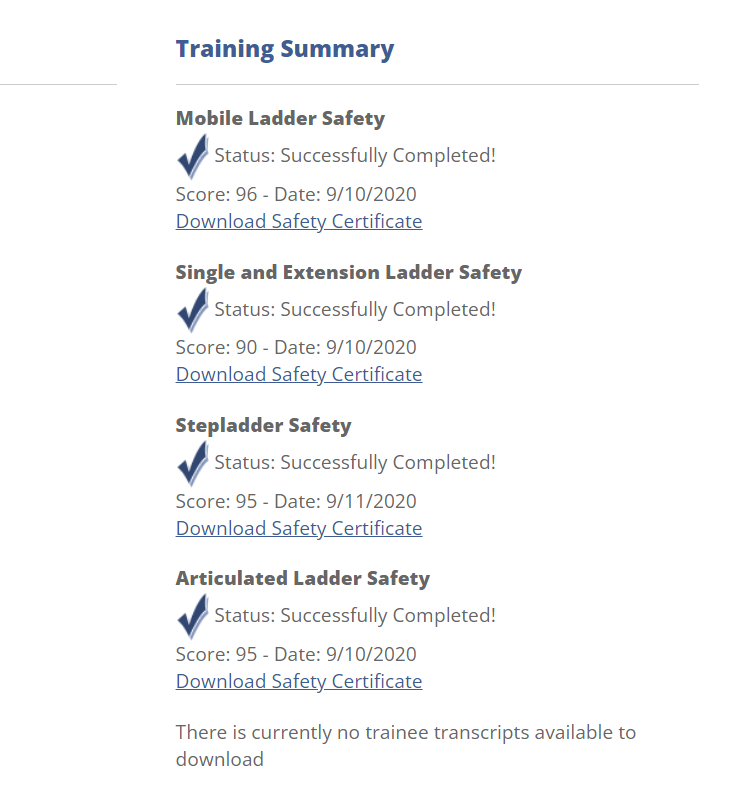Download the Mobile Ladder Safety certificate

coord(299,221)
